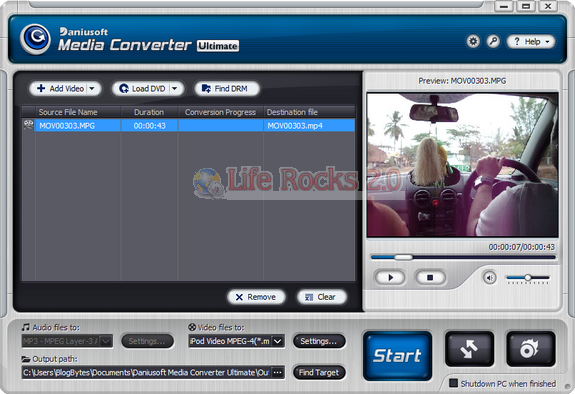The height and width of the screenshot is (394, 575).
Task: Click the Conversion Progress column header
Action: (x=220, y=112)
